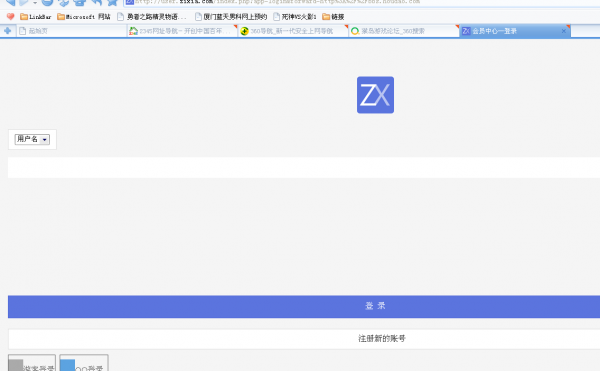Open a new tab with the plus icon

pyautogui.click(x=8, y=31)
